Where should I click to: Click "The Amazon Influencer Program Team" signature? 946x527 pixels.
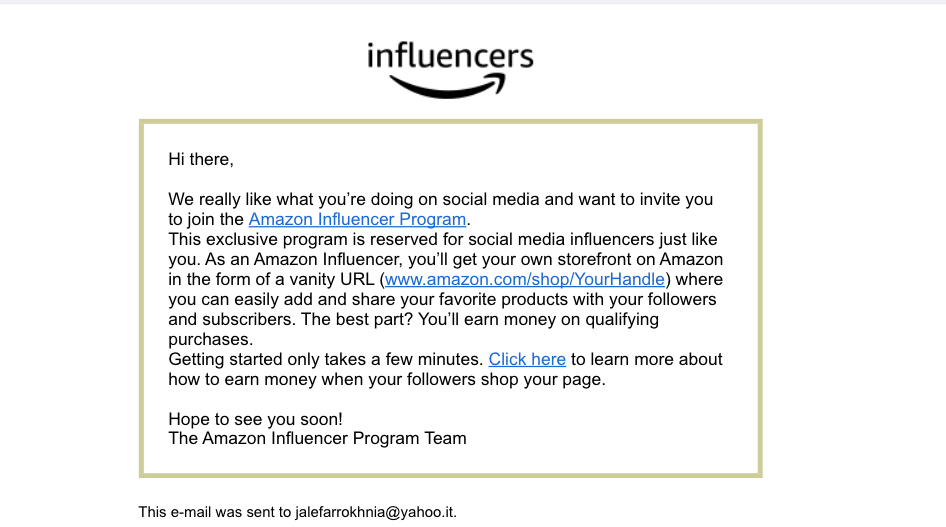point(317,438)
